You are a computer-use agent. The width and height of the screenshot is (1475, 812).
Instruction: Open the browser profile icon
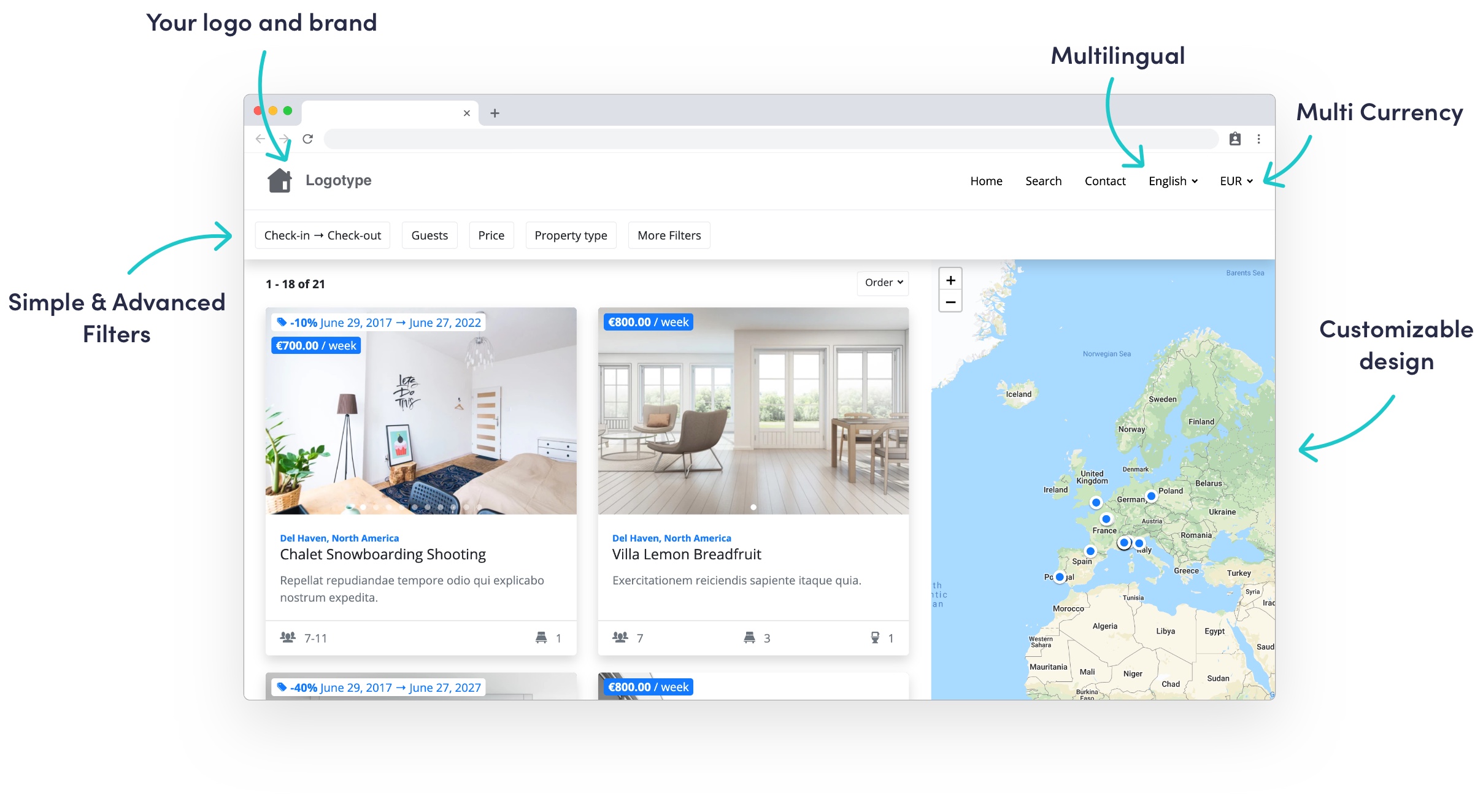tap(1234, 139)
